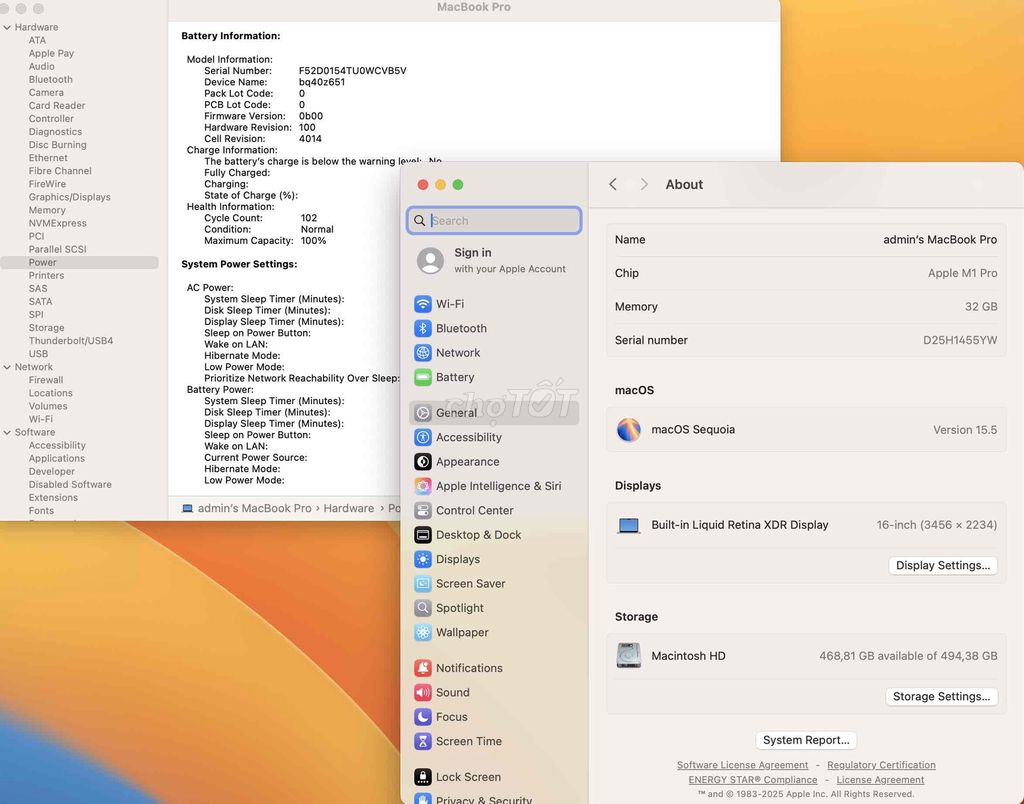The height and width of the screenshot is (804, 1024).
Task: Collapse the Hardware section in System Information
Action: pos(7,27)
